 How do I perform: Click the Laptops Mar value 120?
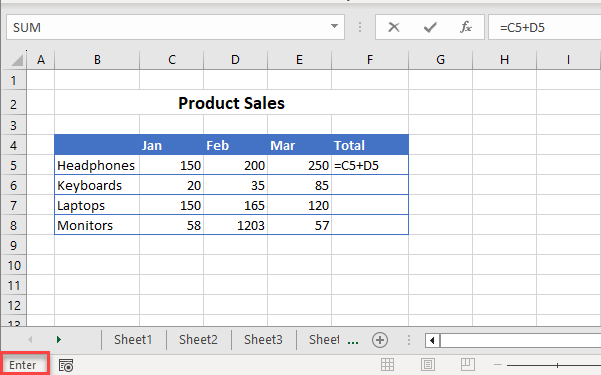point(299,205)
